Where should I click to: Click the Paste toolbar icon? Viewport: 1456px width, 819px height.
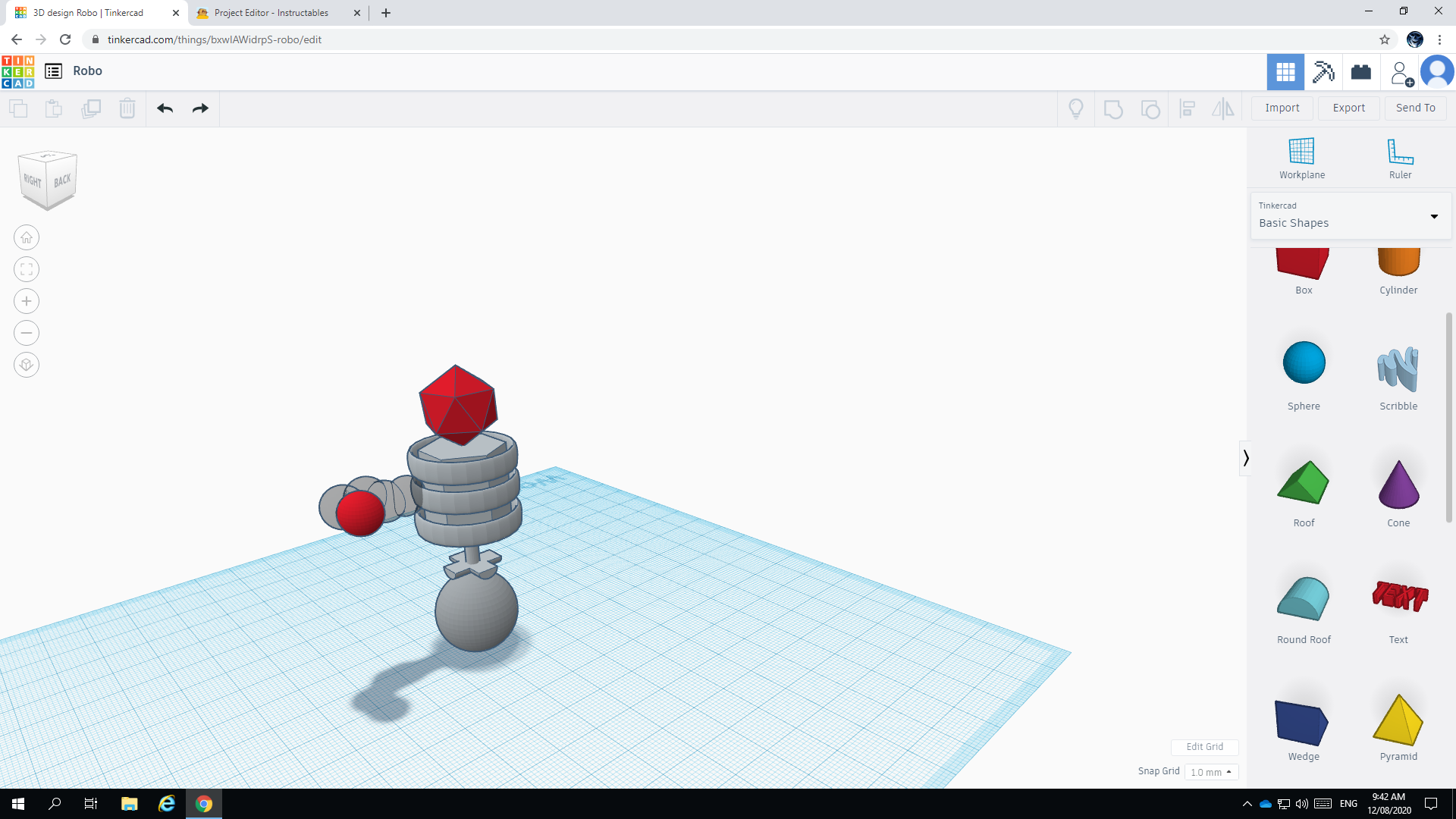tap(54, 108)
